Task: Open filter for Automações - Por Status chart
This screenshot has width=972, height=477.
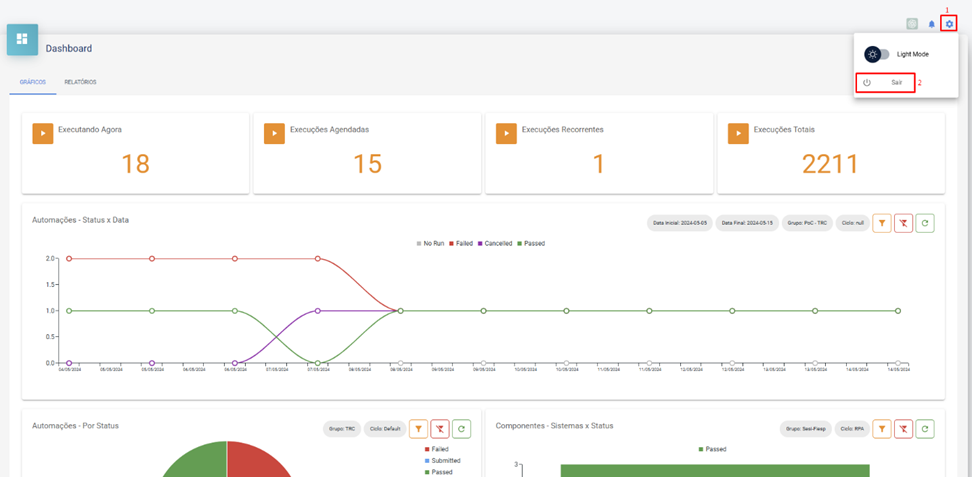Action: click(418, 429)
